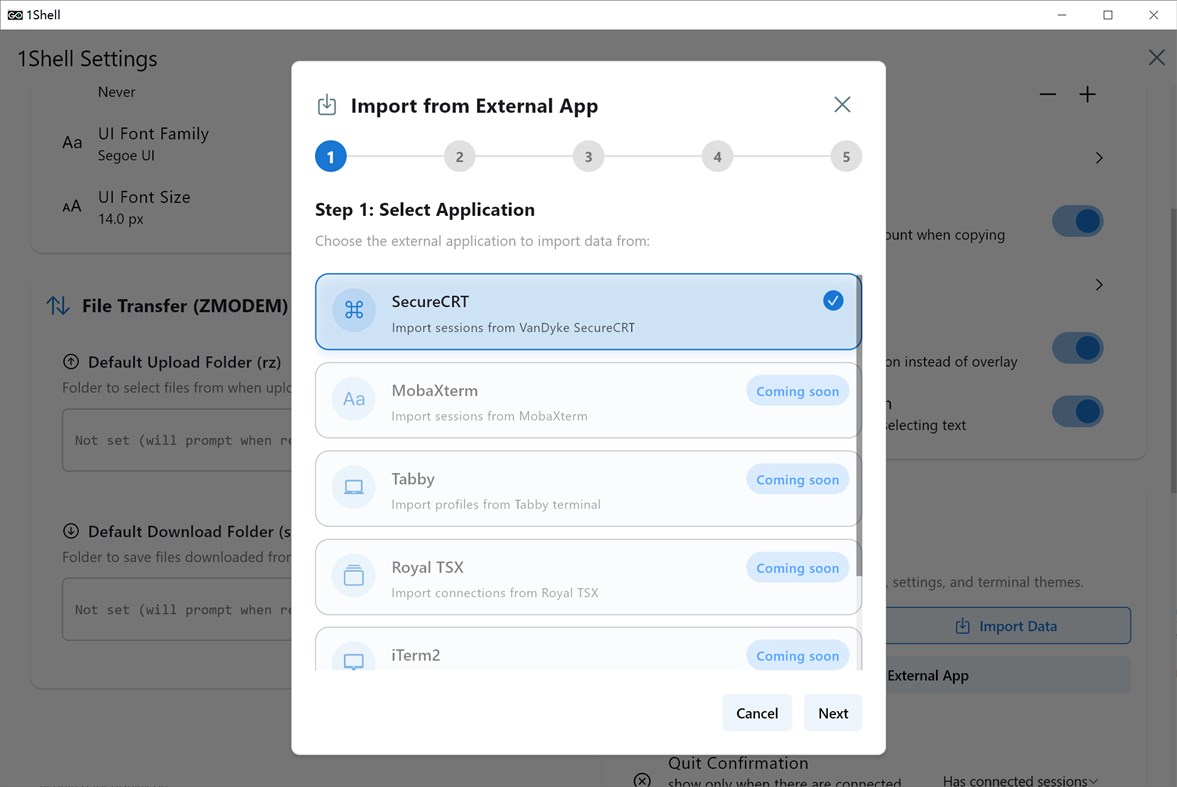Click the Default Upload Folder icon
This screenshot has width=1177, height=787.
[71, 362]
